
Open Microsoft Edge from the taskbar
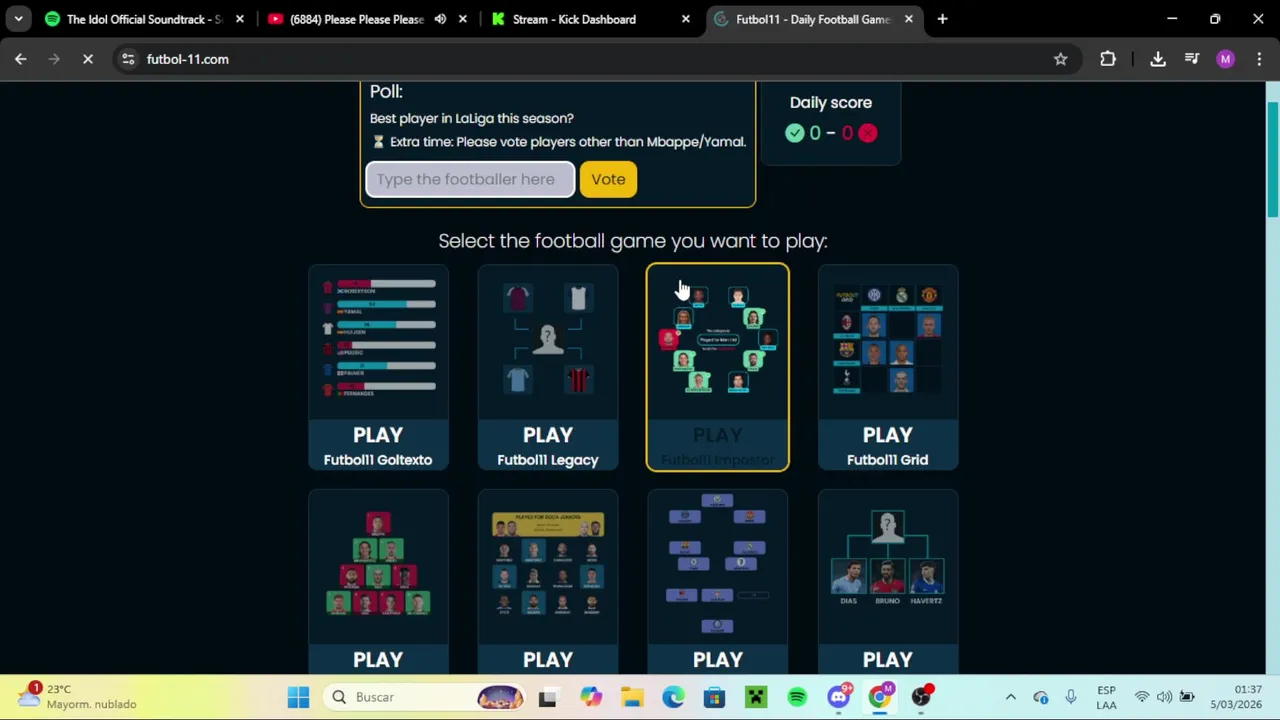(673, 697)
